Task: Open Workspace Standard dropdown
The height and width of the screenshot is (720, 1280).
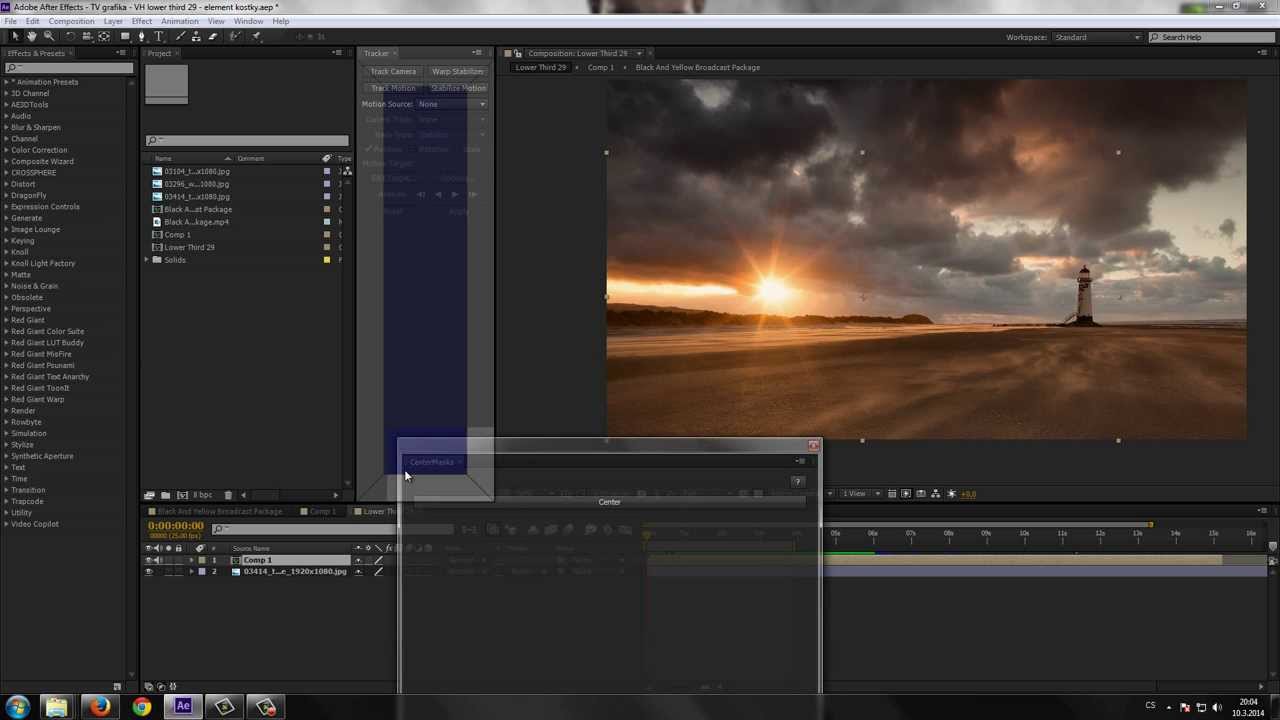Action: (1095, 37)
